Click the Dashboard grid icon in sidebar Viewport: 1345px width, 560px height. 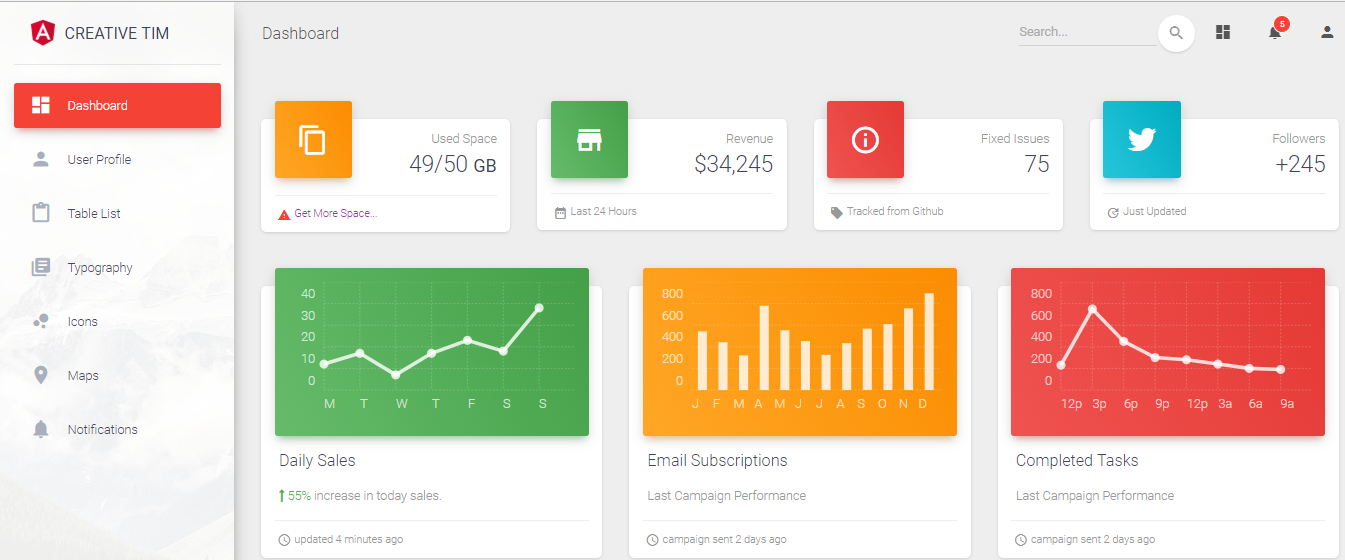[41, 105]
